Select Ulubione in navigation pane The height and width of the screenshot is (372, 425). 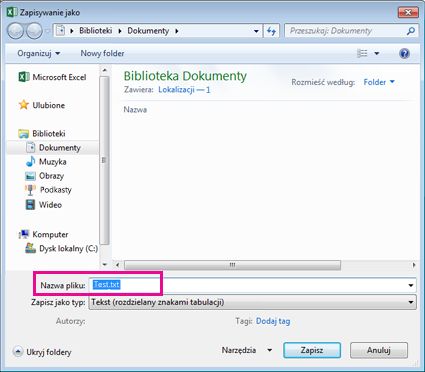coord(49,105)
